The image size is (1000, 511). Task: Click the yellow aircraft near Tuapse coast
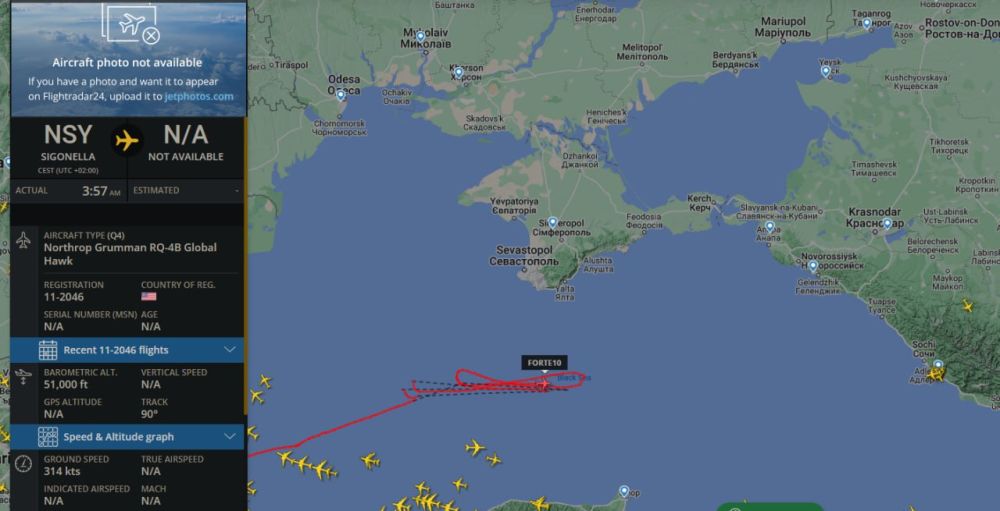click(x=967, y=306)
